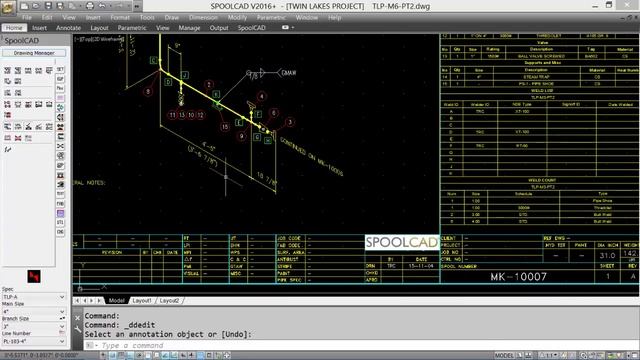Open the Main Size dropdown showing 4"
640x360 pixels.
[33, 311]
